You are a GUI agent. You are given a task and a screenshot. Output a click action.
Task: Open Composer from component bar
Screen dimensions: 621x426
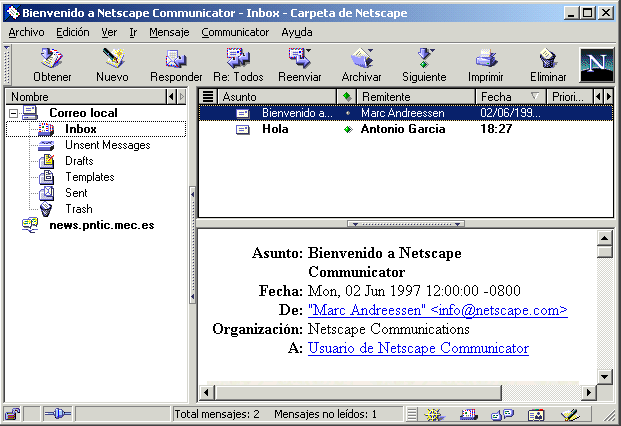coord(570,415)
